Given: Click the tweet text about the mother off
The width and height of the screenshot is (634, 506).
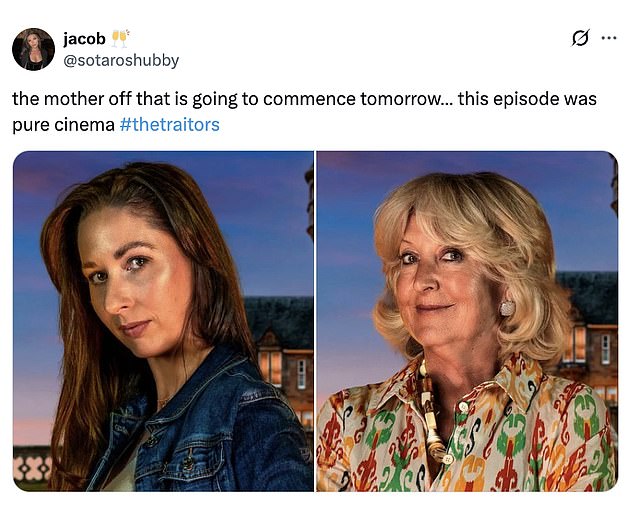Looking at the screenshot, I should (304, 112).
